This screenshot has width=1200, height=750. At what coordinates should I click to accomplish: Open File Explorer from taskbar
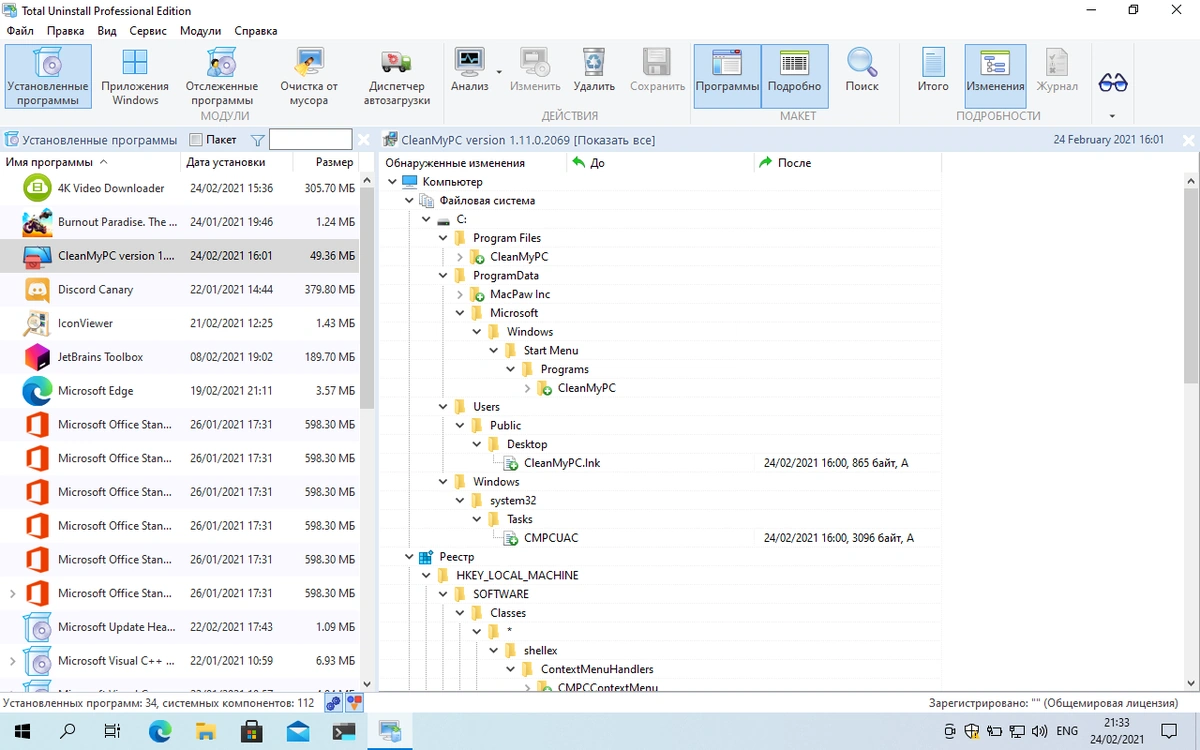coord(206,731)
